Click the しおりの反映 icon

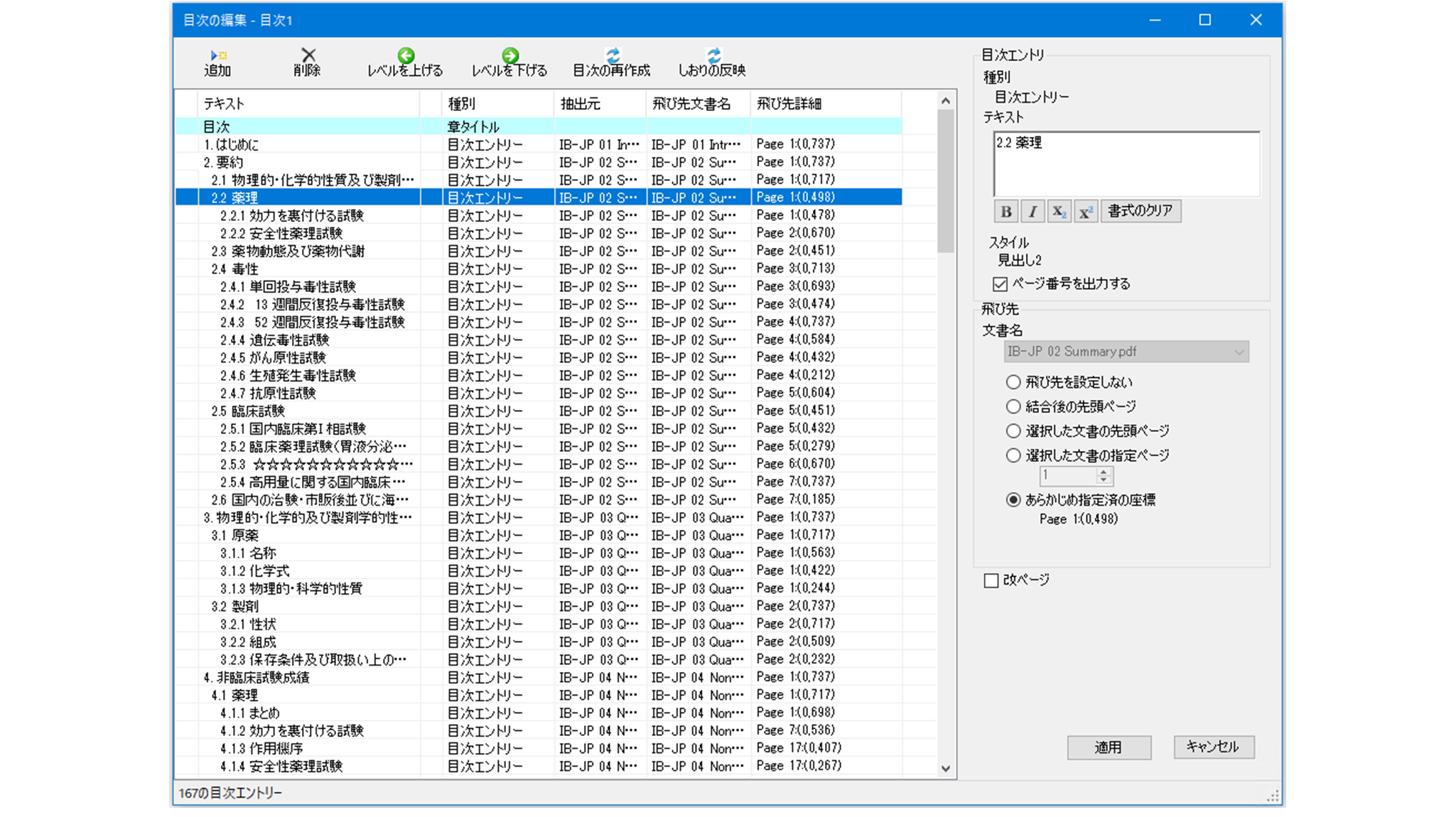point(713,55)
